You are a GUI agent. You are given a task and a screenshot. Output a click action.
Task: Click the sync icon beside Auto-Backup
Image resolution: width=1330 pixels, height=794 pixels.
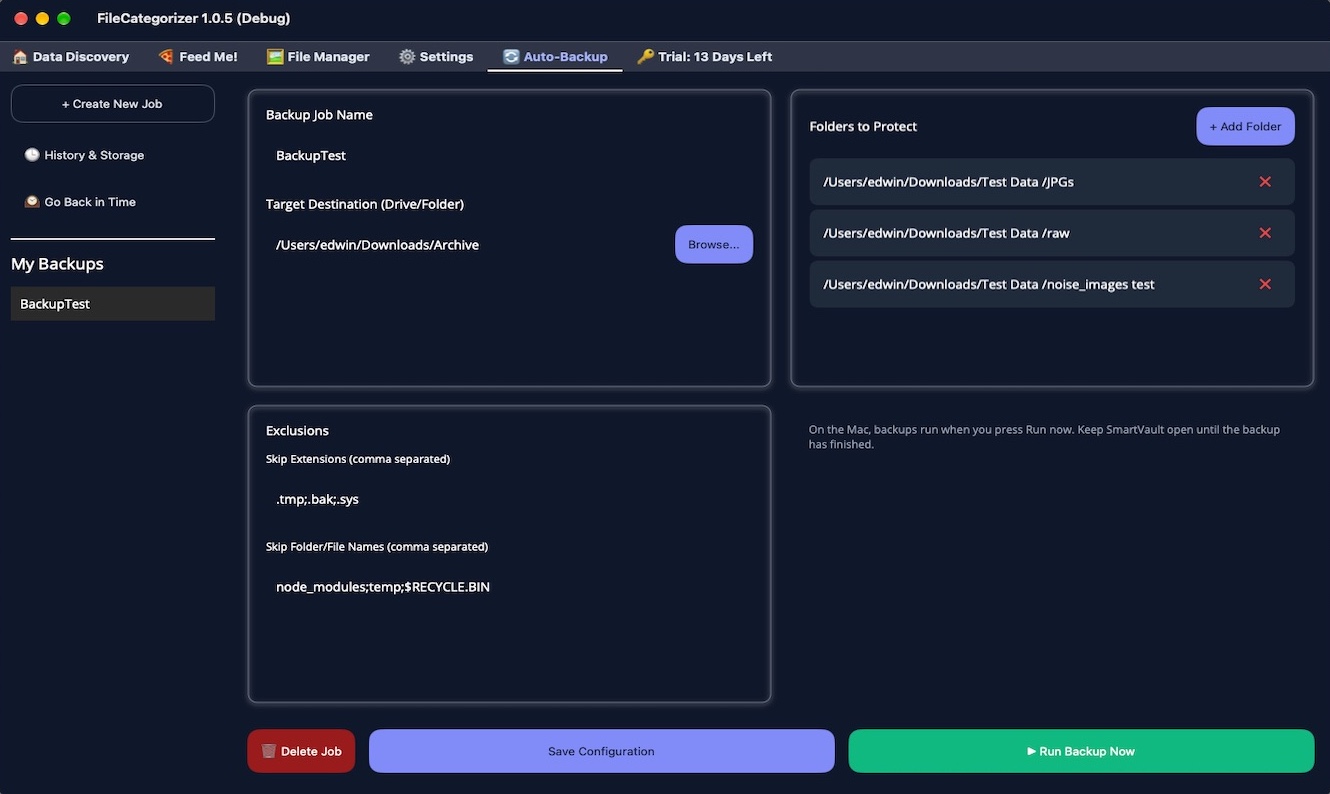(511, 57)
